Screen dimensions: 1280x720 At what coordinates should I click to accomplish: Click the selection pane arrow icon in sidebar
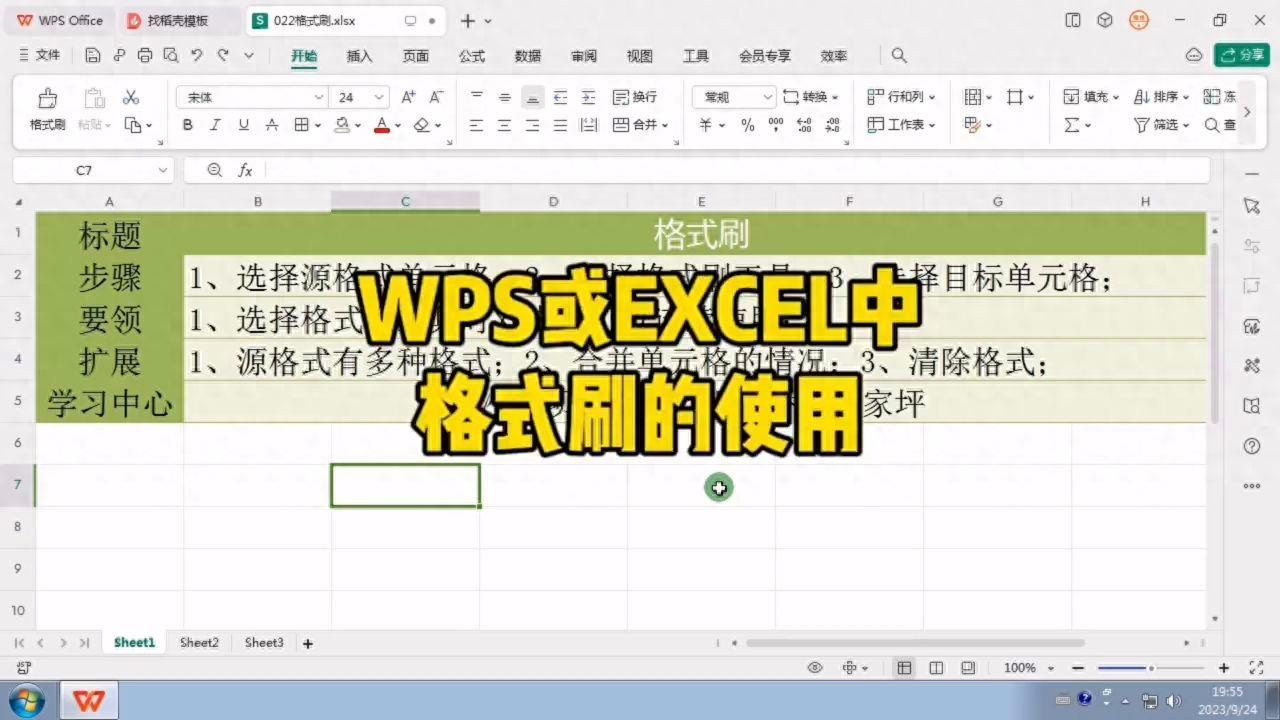1251,206
